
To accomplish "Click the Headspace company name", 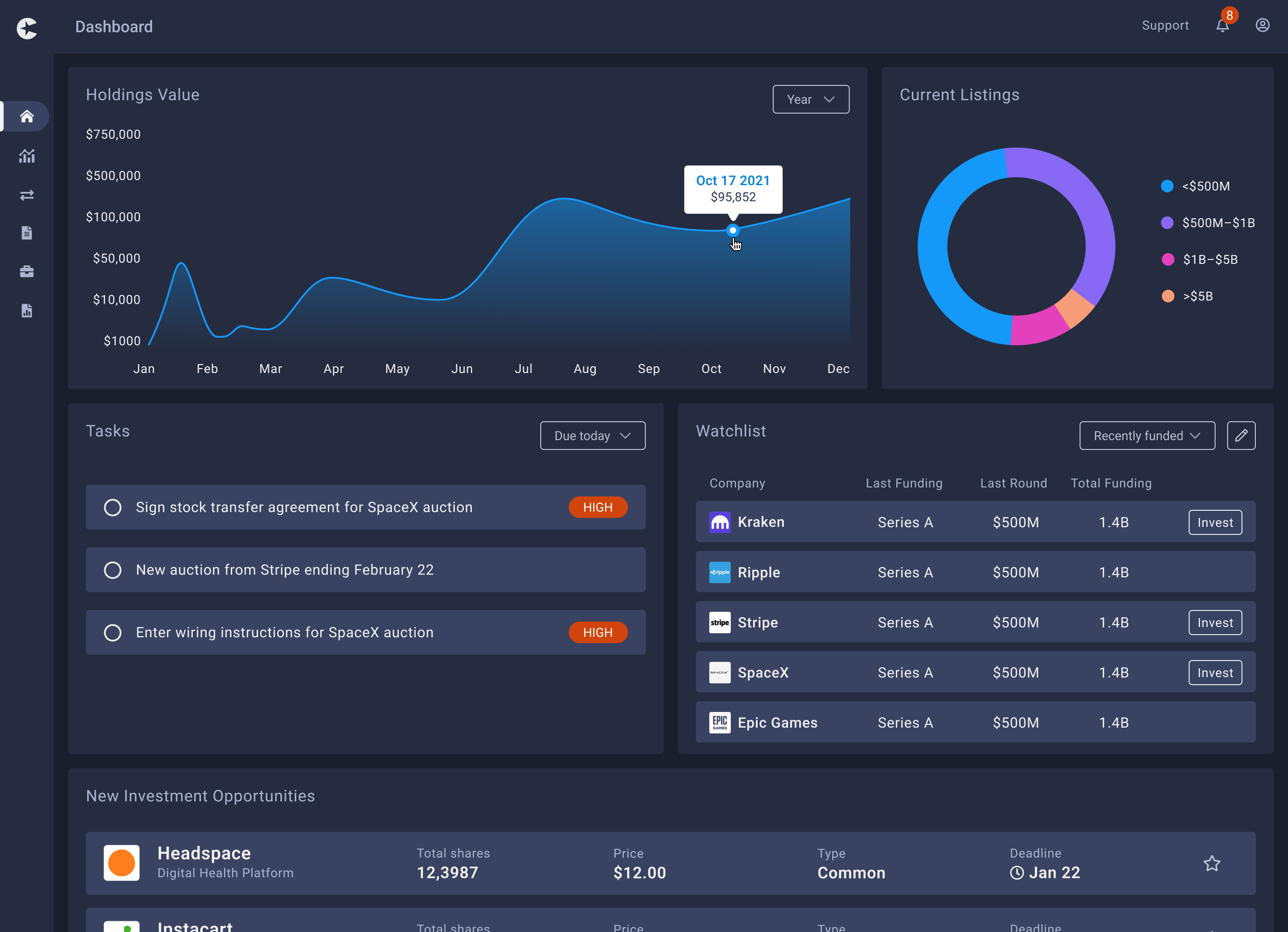I will 204,853.
